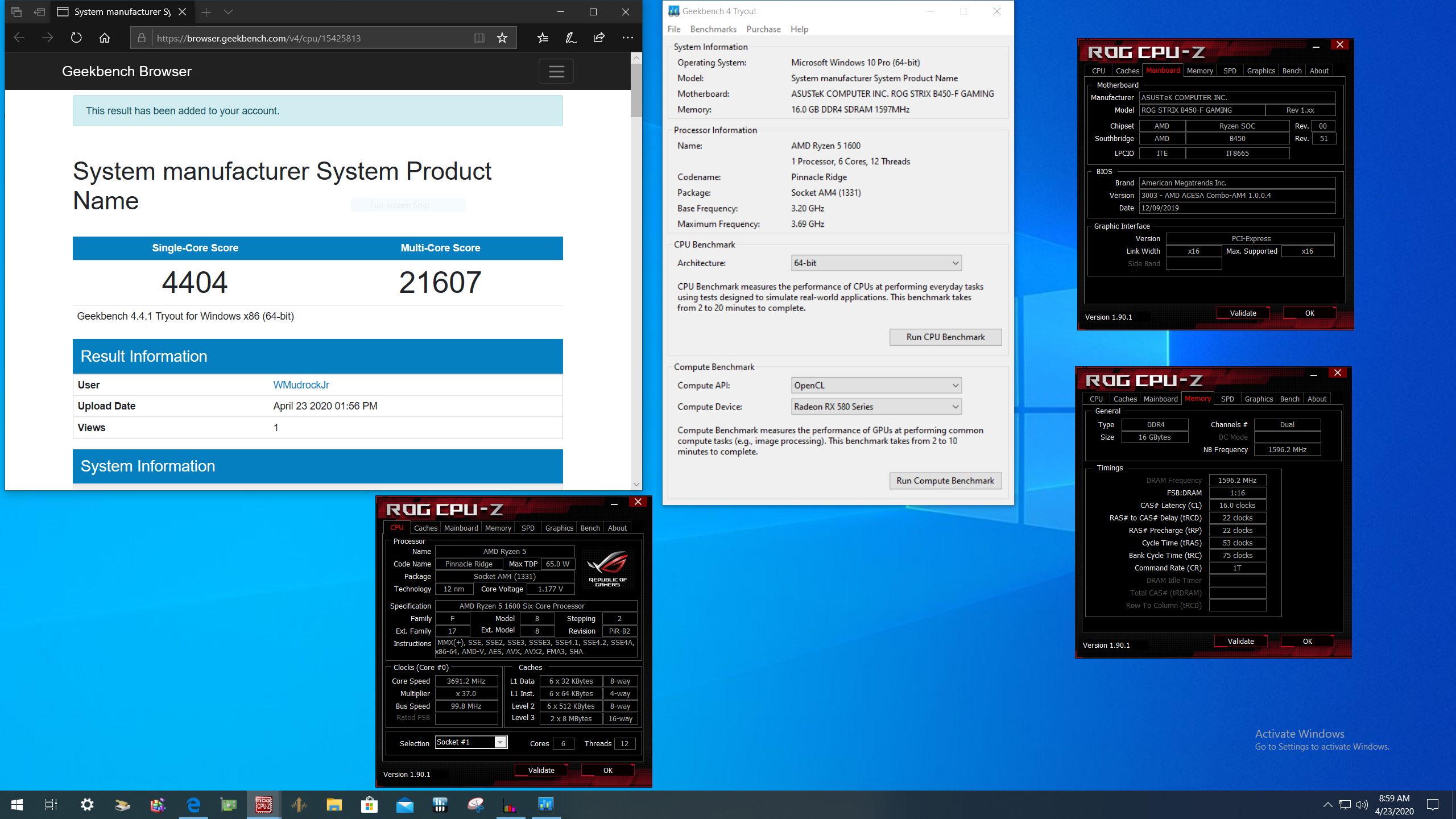Image resolution: width=1456 pixels, height=819 pixels.
Task: Open the graphics card taskbar icon
Action: click(x=228, y=805)
